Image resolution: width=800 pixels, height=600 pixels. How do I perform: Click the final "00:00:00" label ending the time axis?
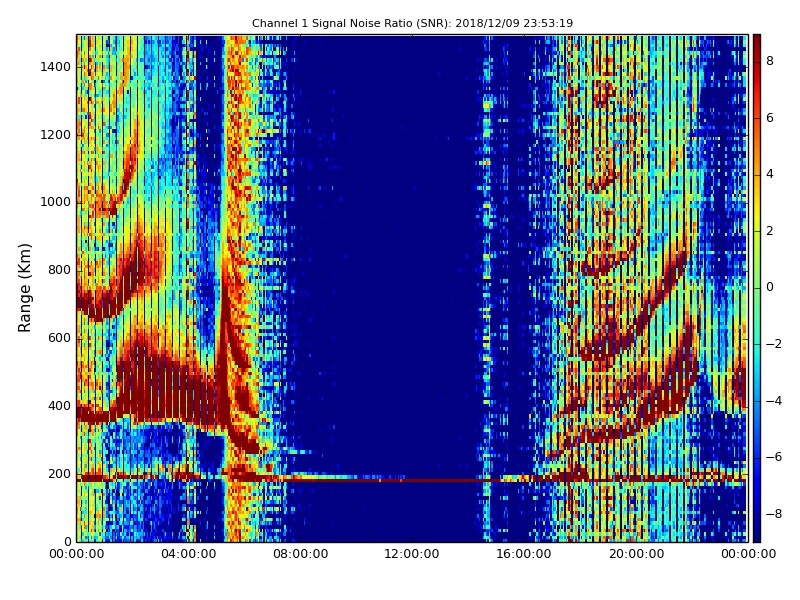click(748, 554)
